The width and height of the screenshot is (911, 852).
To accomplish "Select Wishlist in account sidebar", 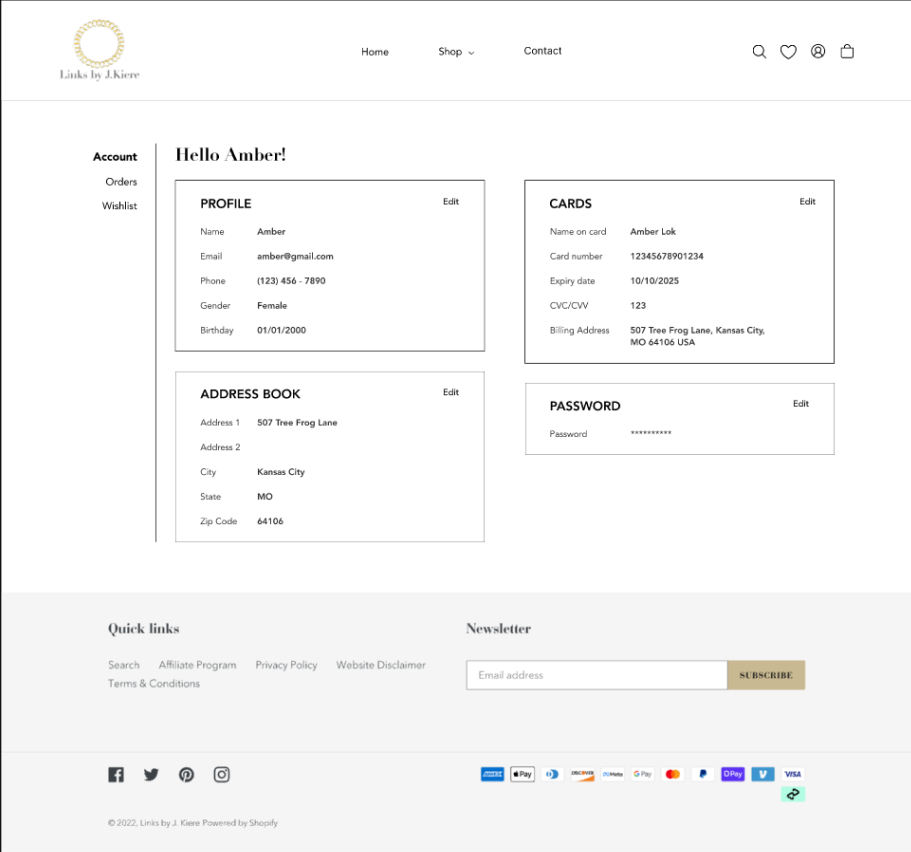I will (119, 206).
